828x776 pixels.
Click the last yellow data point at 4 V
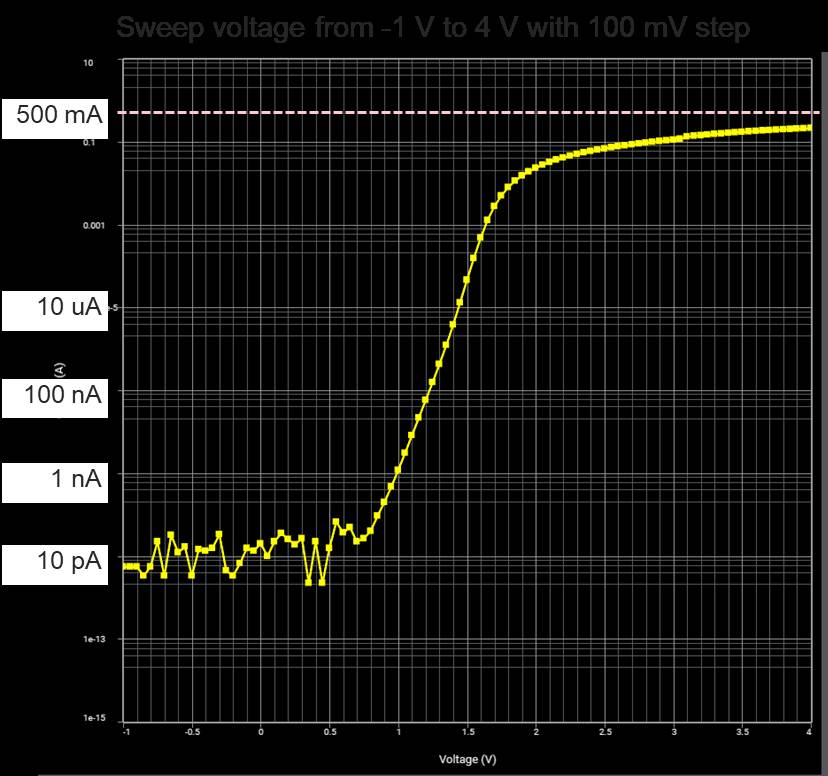(808, 127)
